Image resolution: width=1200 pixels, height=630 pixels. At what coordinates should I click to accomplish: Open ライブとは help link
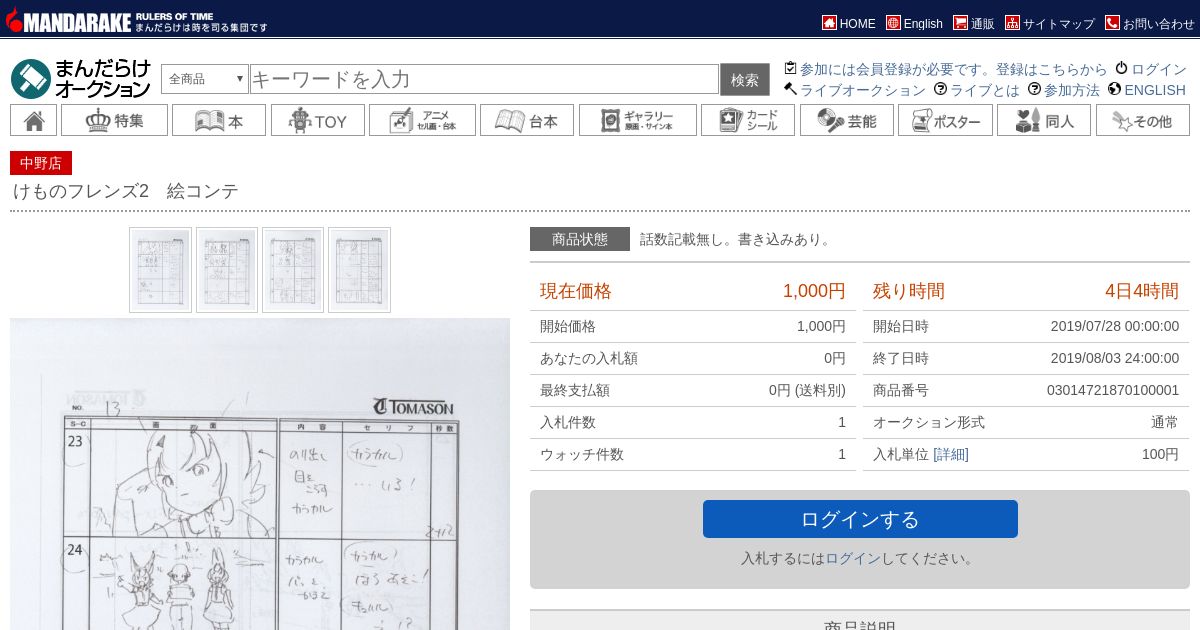click(977, 90)
